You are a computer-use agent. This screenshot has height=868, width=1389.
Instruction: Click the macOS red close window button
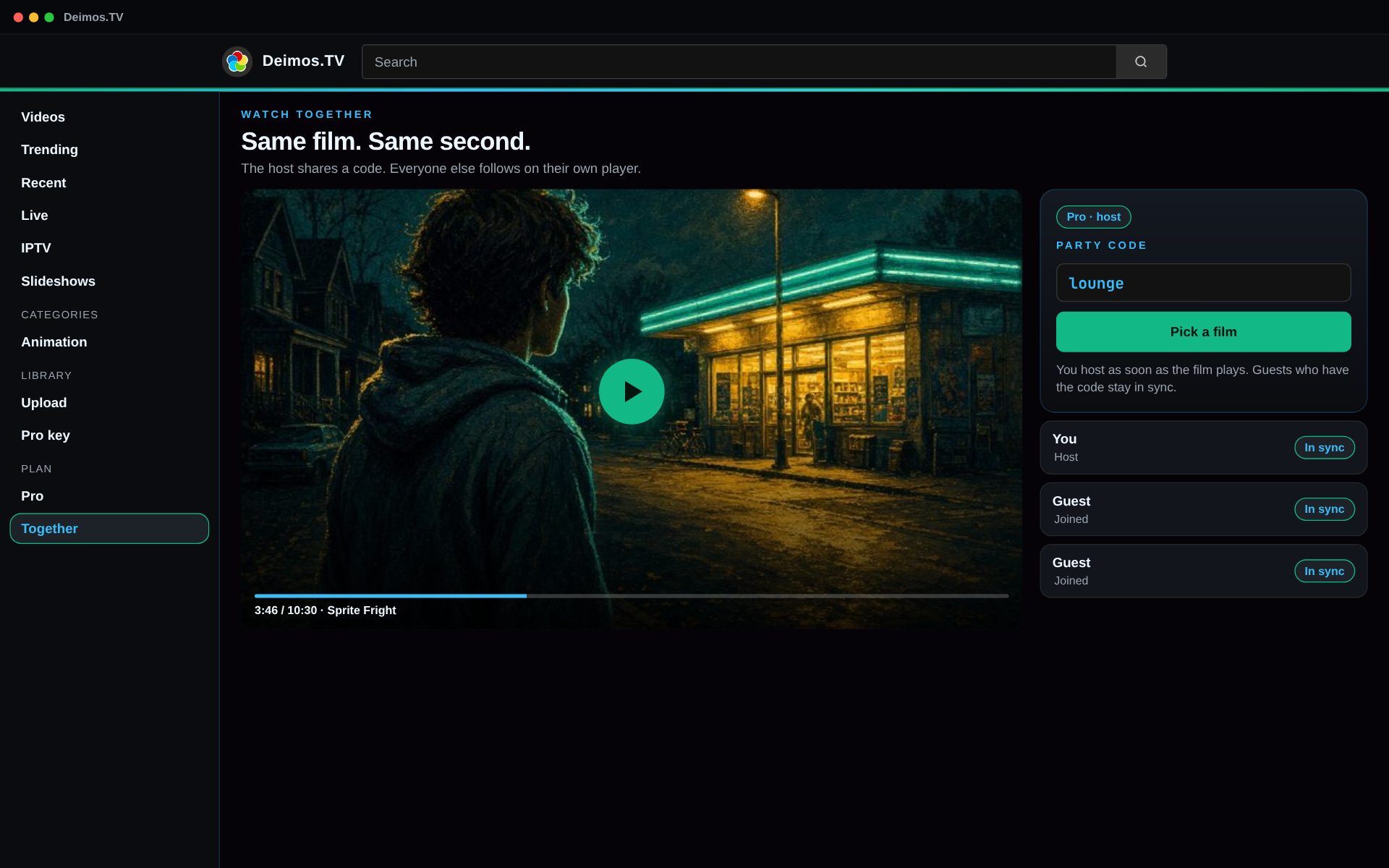click(x=18, y=17)
